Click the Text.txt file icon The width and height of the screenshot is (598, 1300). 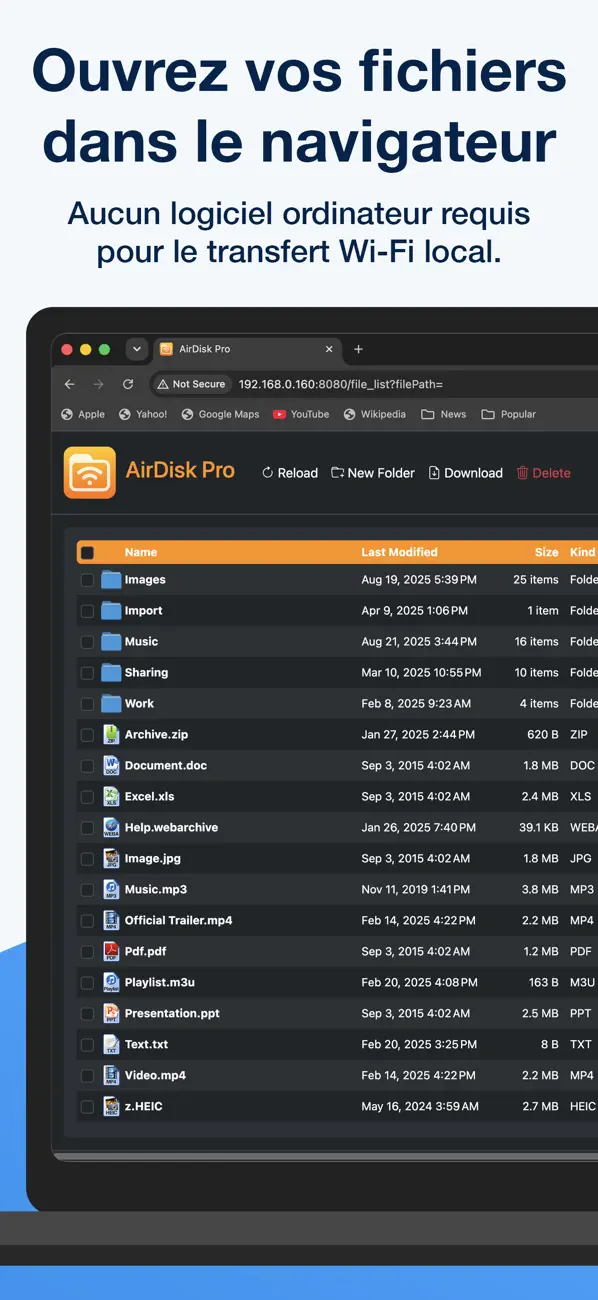pyautogui.click(x=111, y=1045)
